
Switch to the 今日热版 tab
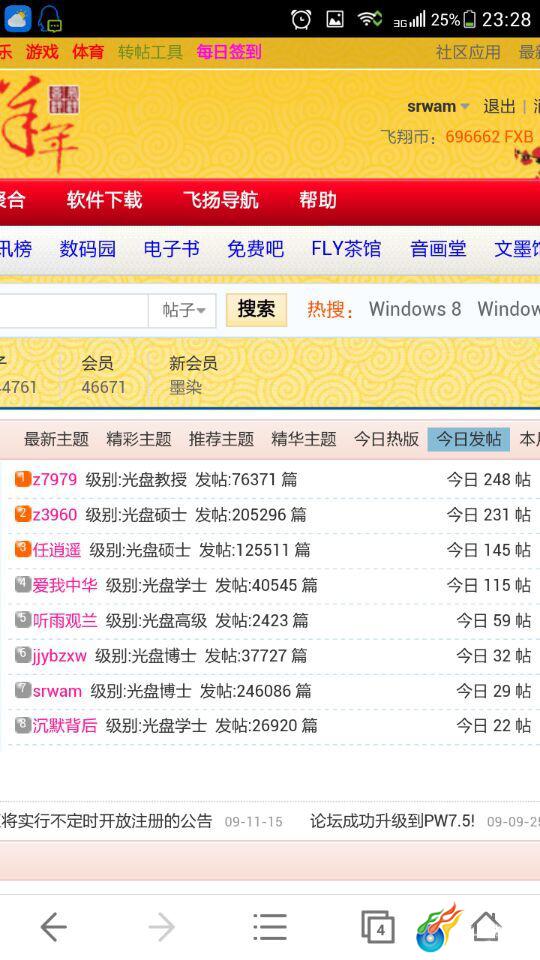(386, 439)
